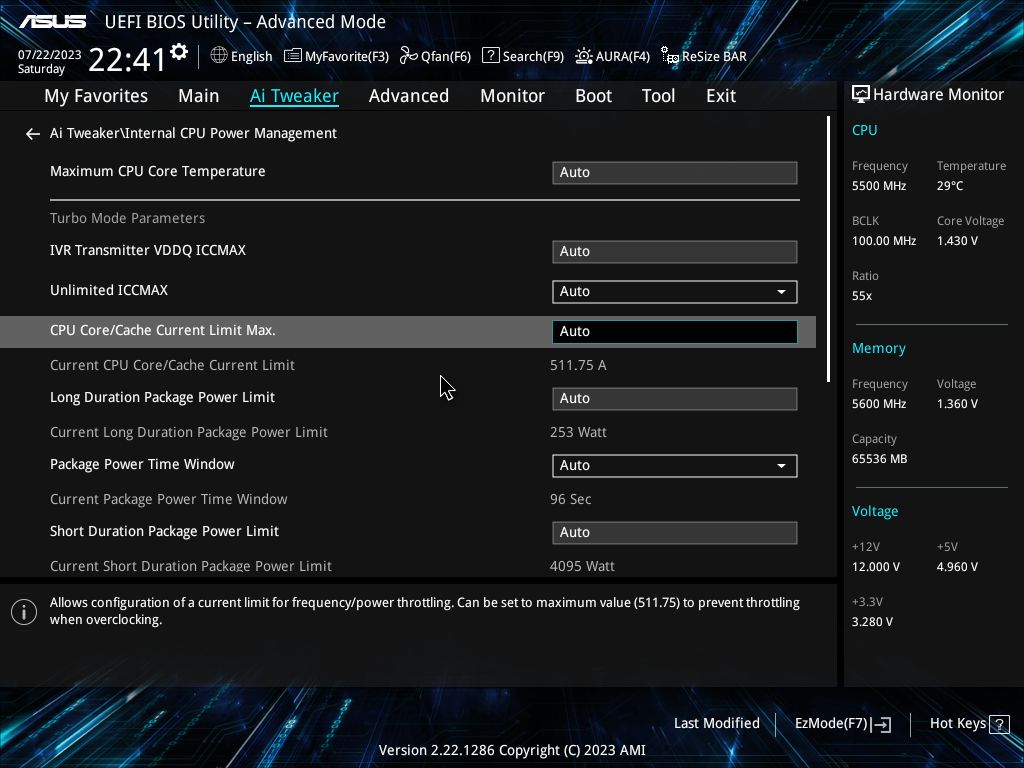Click the 07/22/2023 date
Viewport: 1024px width, 768px height.
pos(50,55)
